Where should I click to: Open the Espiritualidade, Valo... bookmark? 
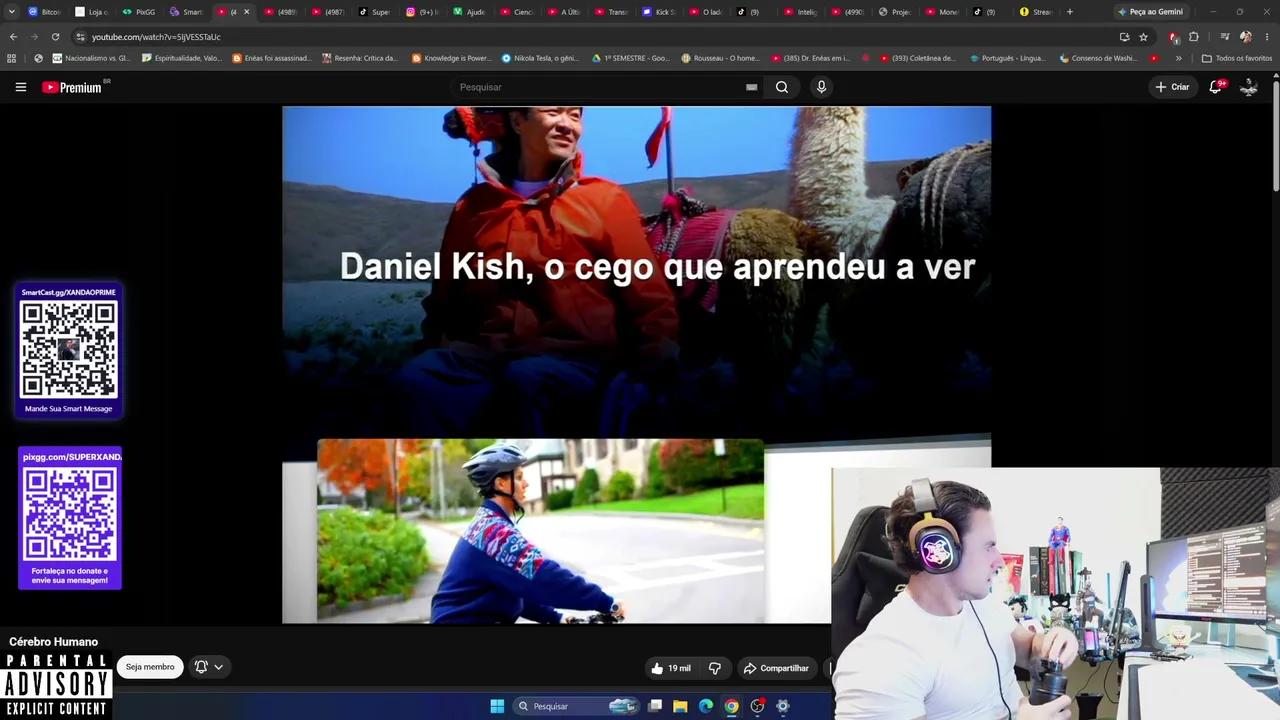coord(182,58)
